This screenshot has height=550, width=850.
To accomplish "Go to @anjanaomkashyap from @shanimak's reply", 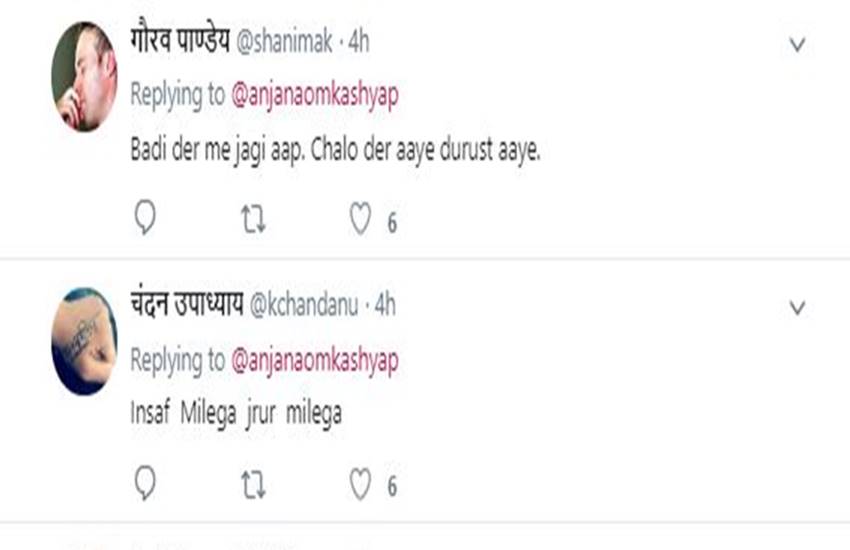I will (314, 95).
